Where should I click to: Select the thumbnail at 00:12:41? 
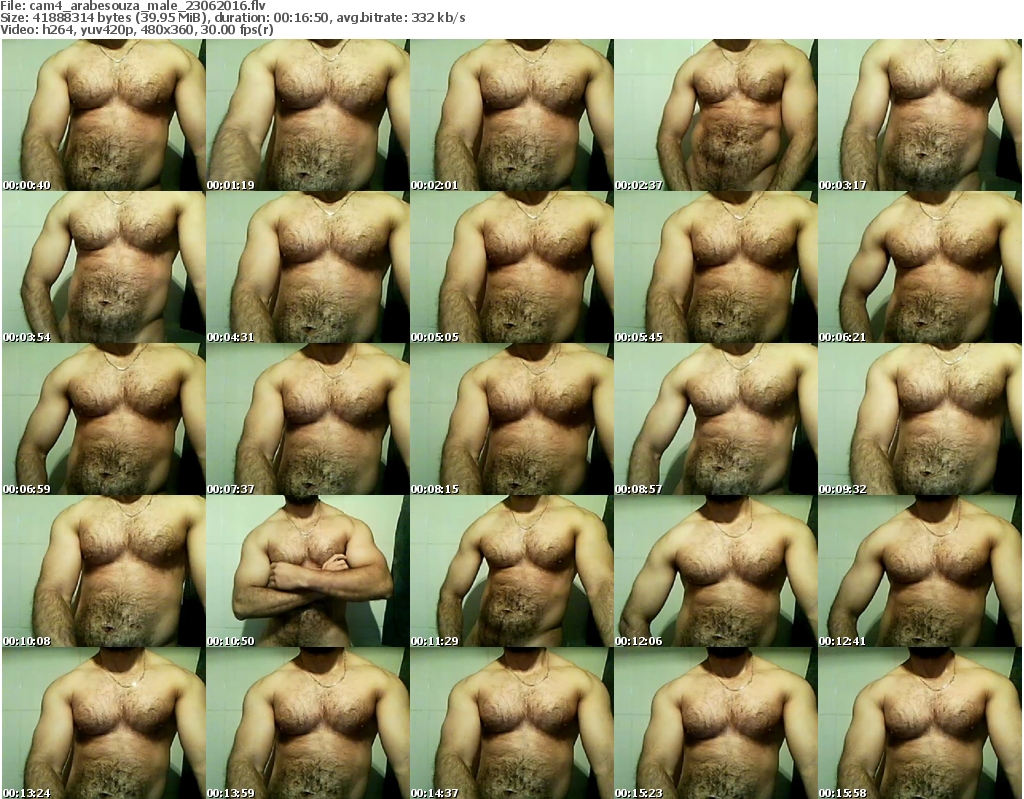coord(920,571)
